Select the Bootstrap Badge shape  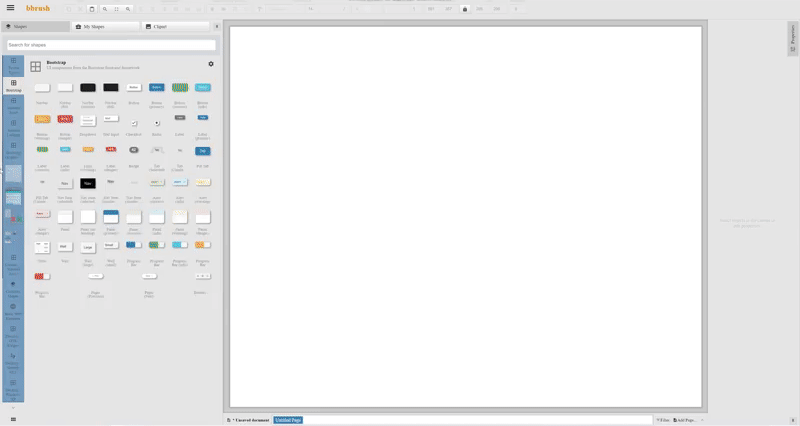[x=134, y=151]
